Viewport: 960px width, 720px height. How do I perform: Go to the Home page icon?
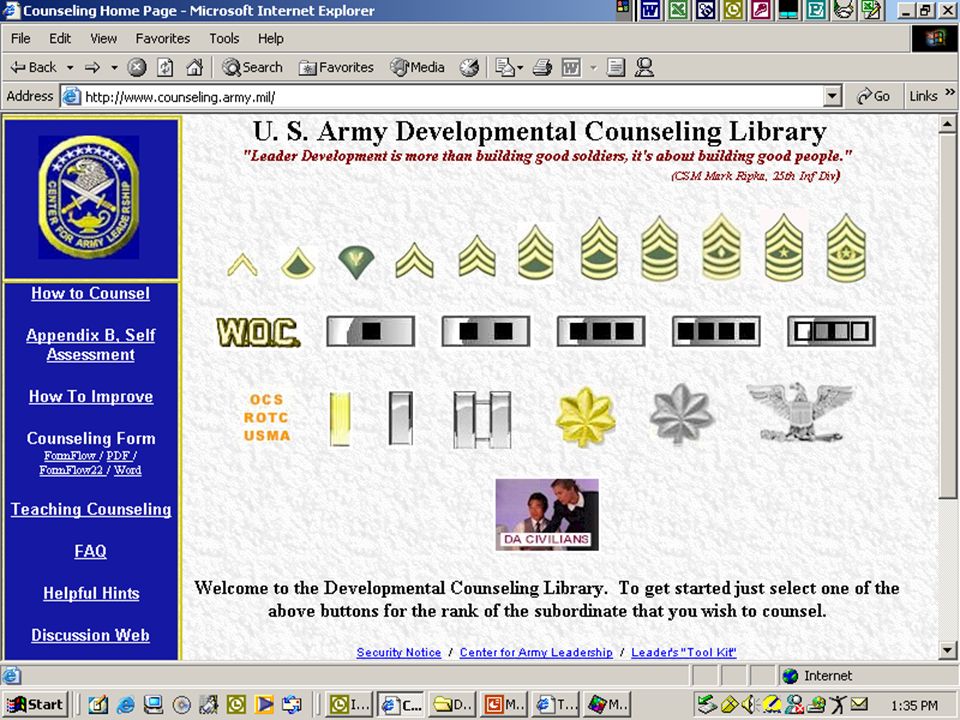click(194, 67)
